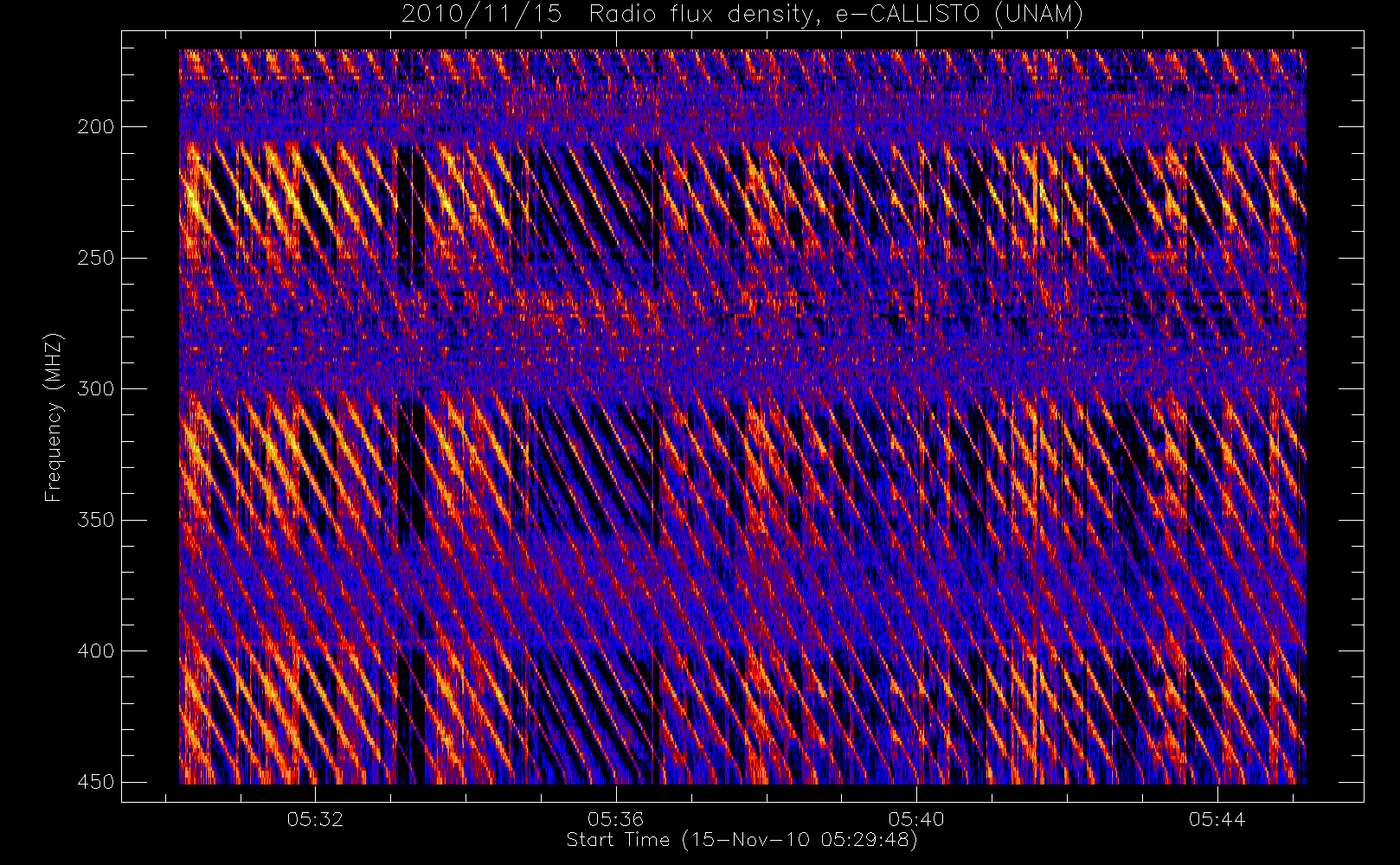Click the 300 frequency tick label

coord(95,389)
